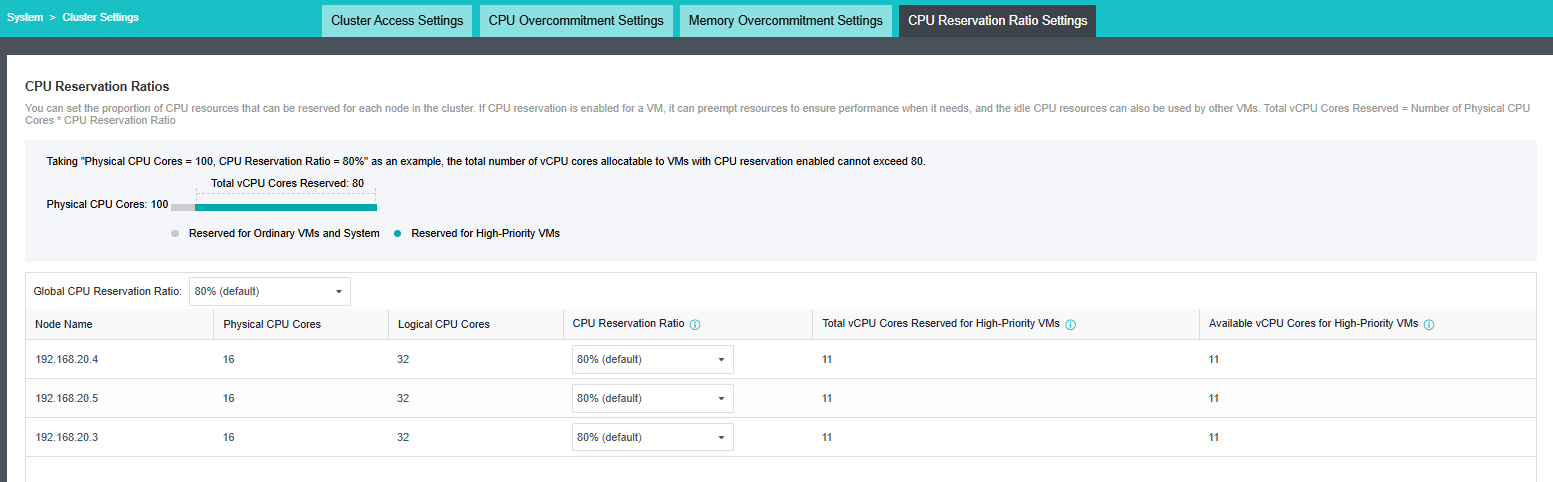The height and width of the screenshot is (482, 1553).
Task: Select the CPU Reservation Ratio Settings tab
Action: point(997,21)
